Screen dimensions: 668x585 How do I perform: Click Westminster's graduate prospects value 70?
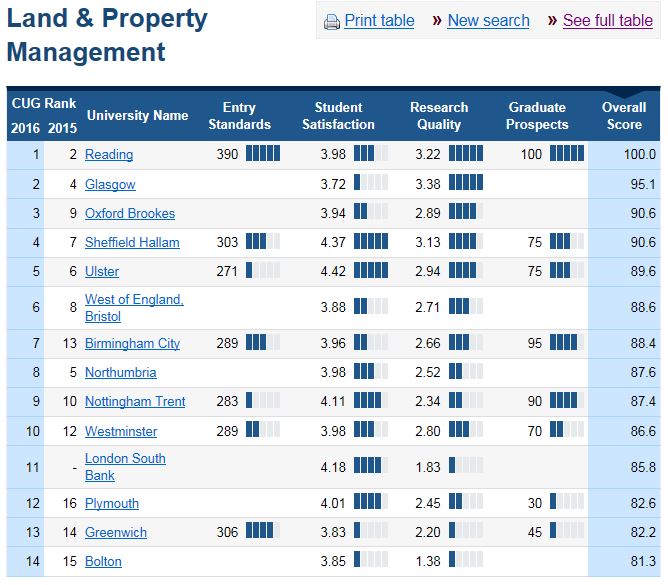click(535, 431)
